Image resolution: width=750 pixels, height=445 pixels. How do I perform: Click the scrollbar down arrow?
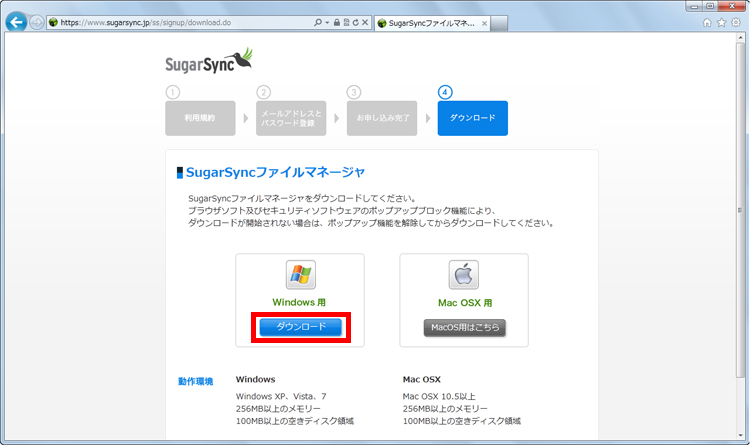740,435
